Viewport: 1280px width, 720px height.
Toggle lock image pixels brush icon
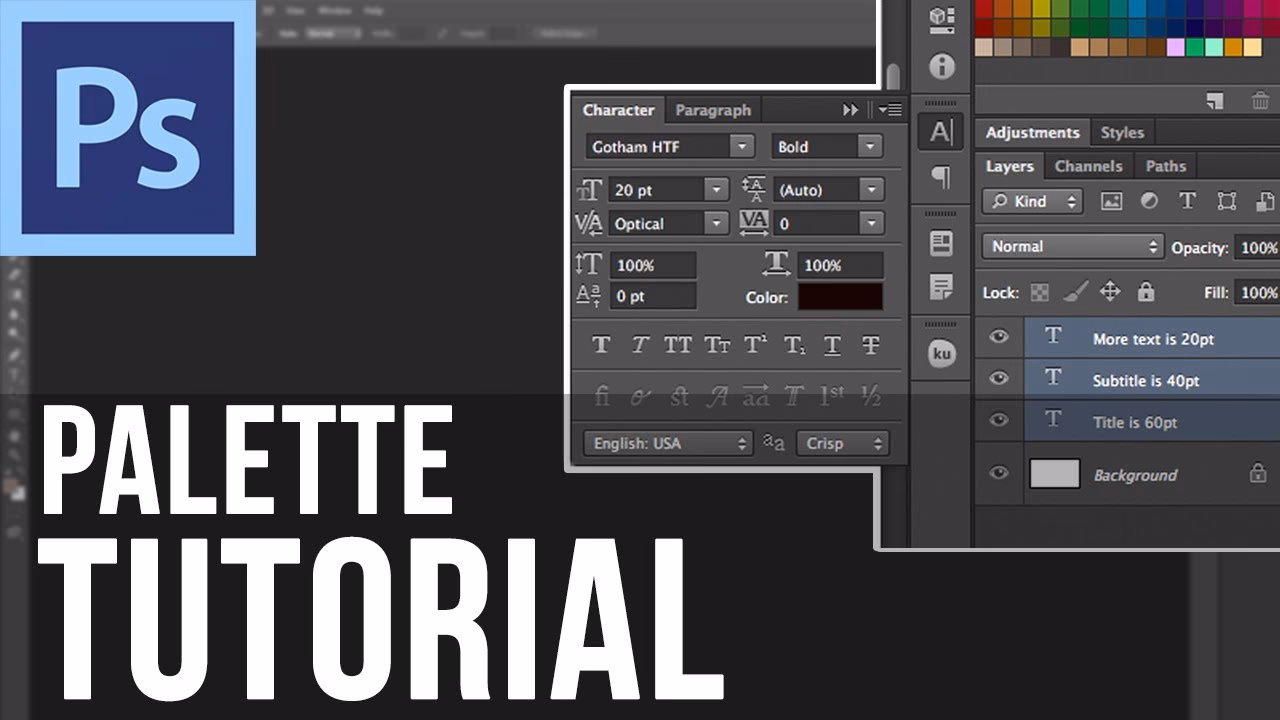pos(1075,292)
